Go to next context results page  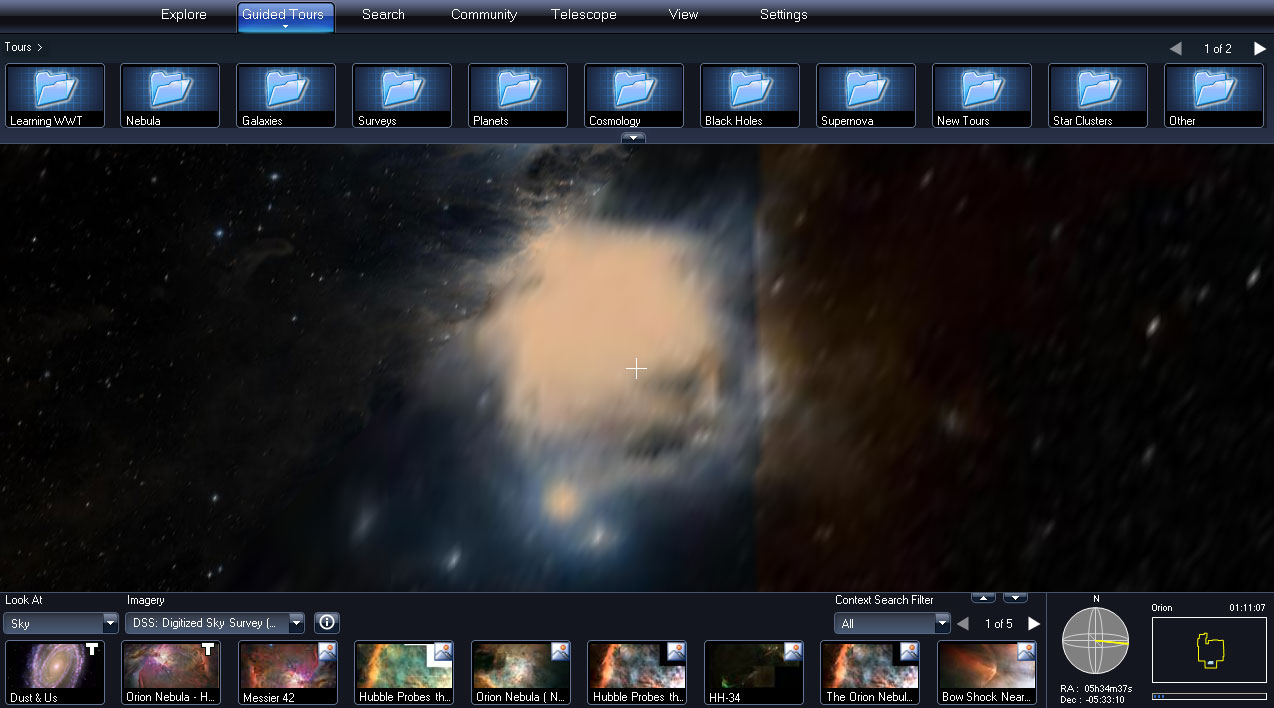[1034, 623]
